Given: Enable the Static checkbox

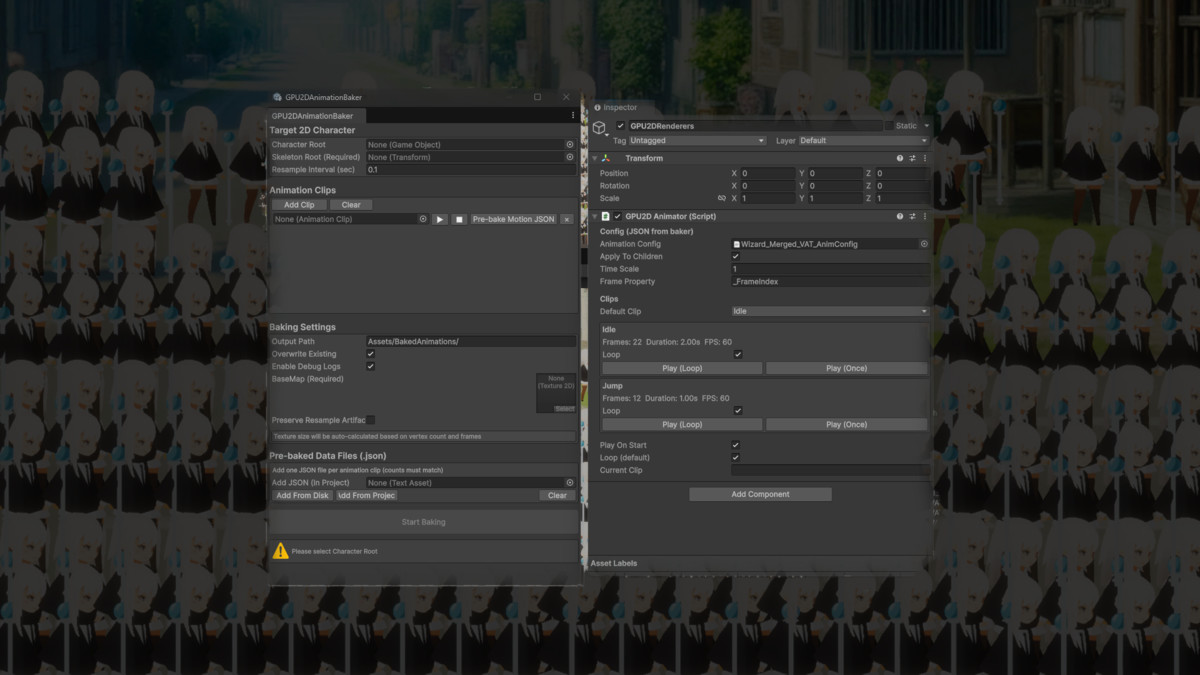Looking at the screenshot, I should click(889, 126).
